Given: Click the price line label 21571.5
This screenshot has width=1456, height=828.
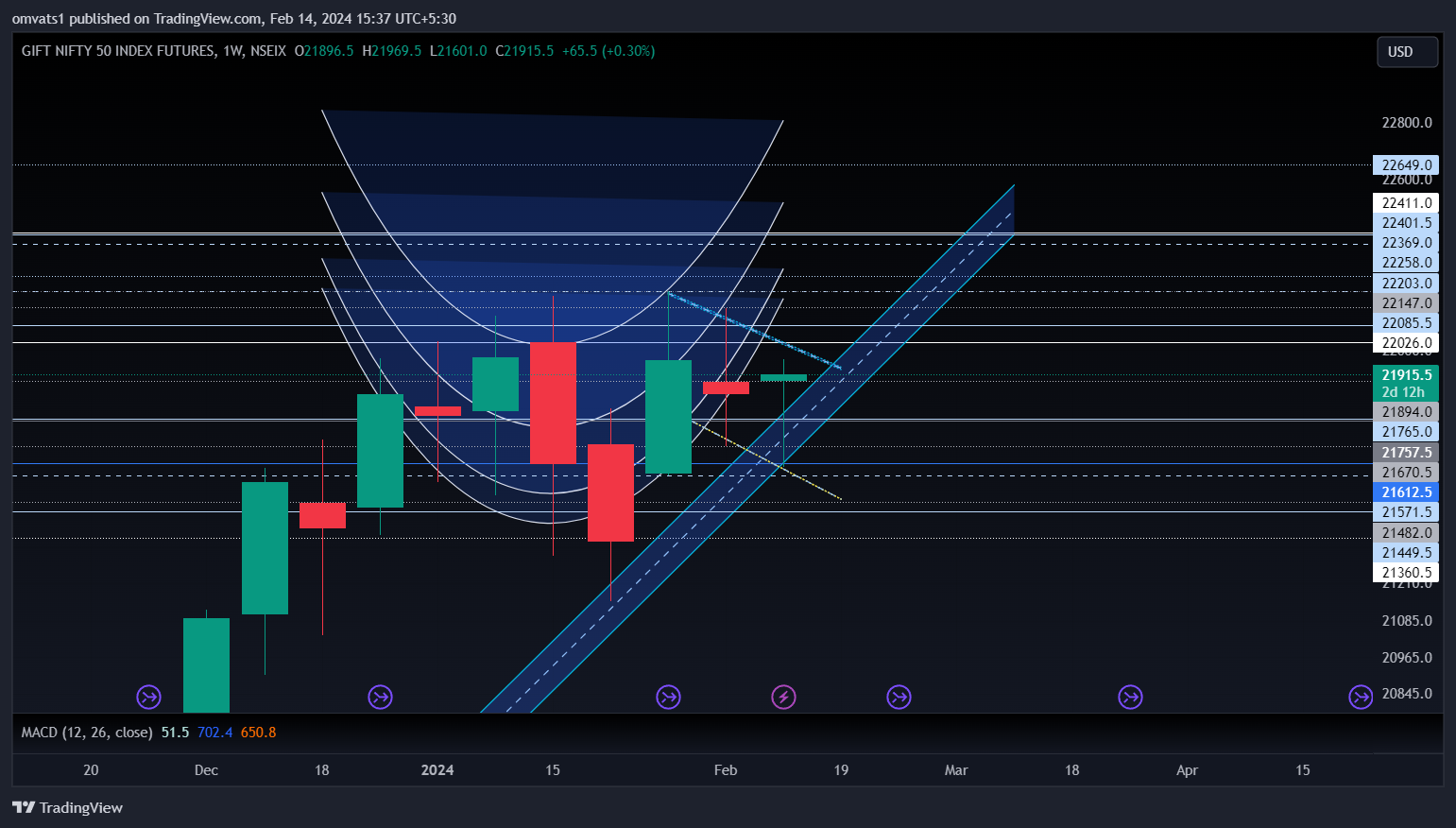Looking at the screenshot, I should [1405, 512].
